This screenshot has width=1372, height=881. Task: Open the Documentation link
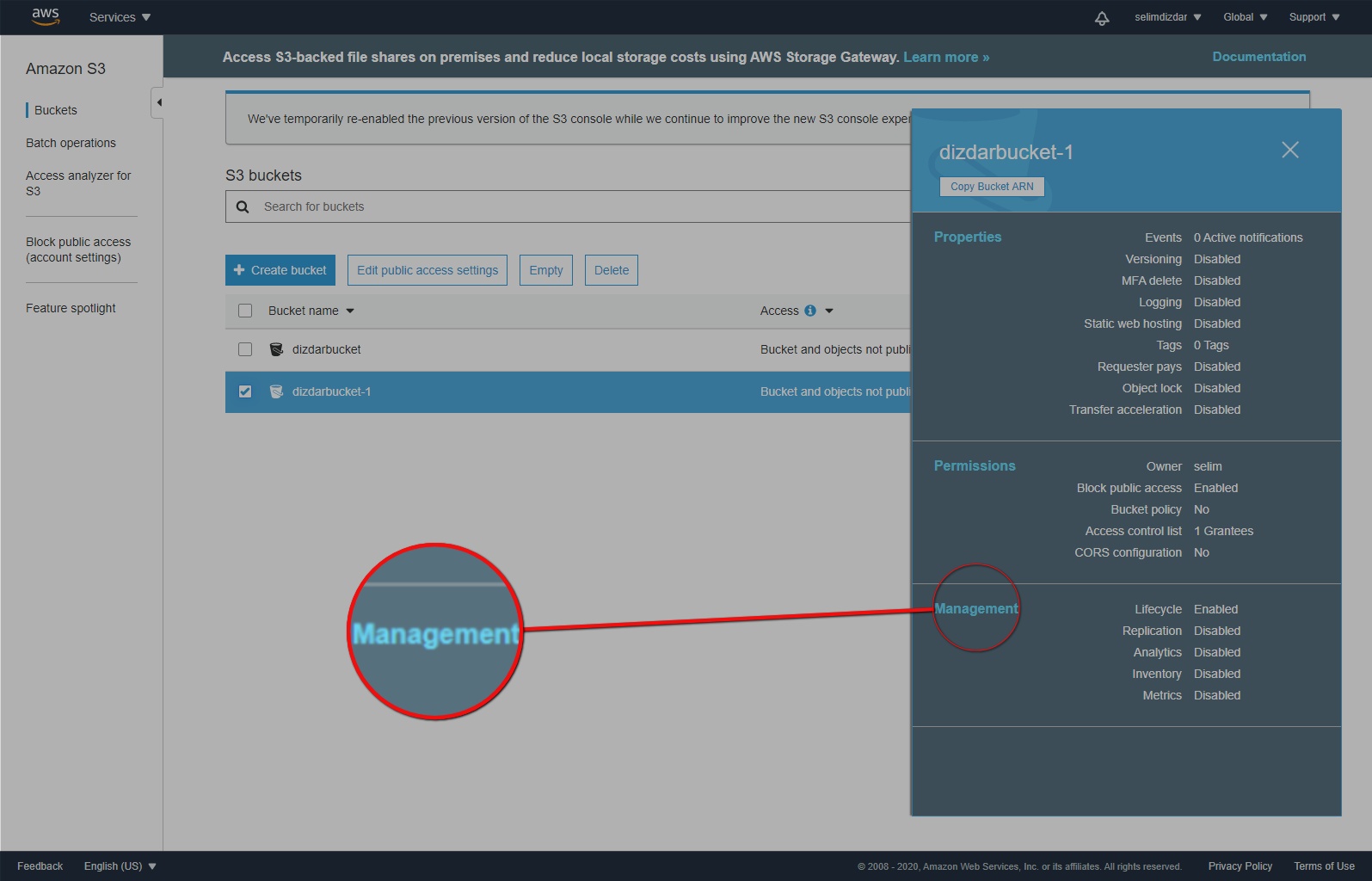[x=1259, y=57]
